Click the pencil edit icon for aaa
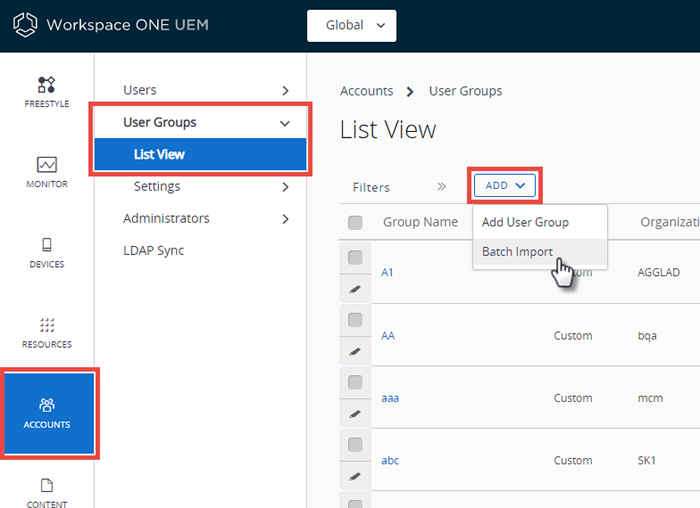The width and height of the screenshot is (700, 508). tap(355, 414)
